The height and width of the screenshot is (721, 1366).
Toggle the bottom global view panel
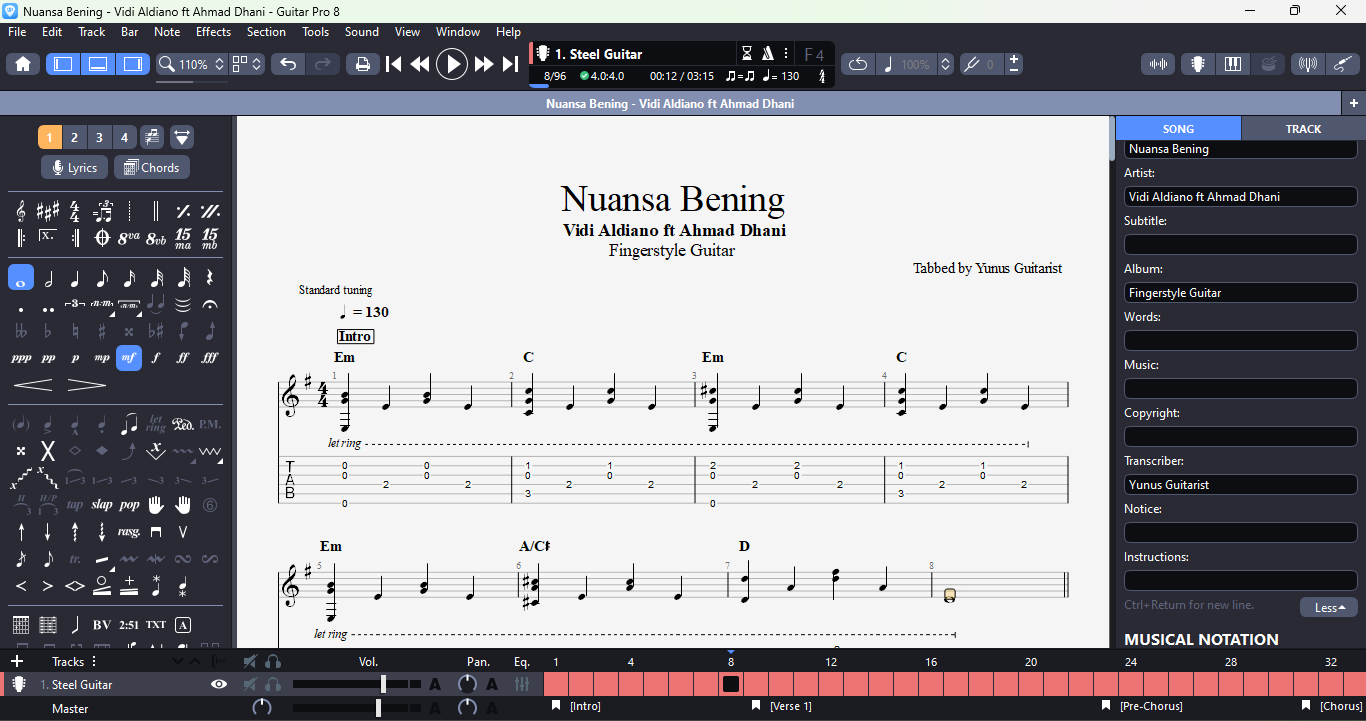[98, 64]
